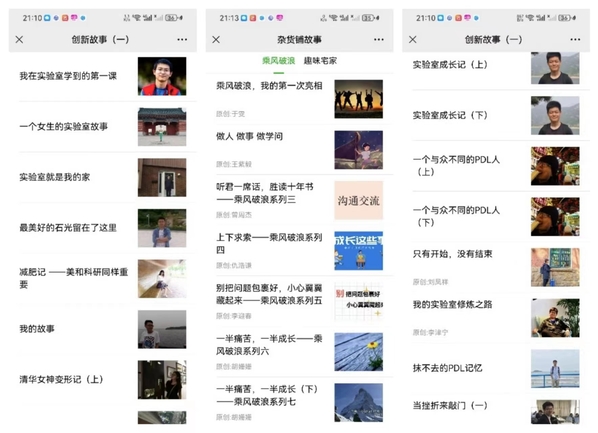
Task: Open the silhouette sunset thumbnail
Action: (x=358, y=99)
